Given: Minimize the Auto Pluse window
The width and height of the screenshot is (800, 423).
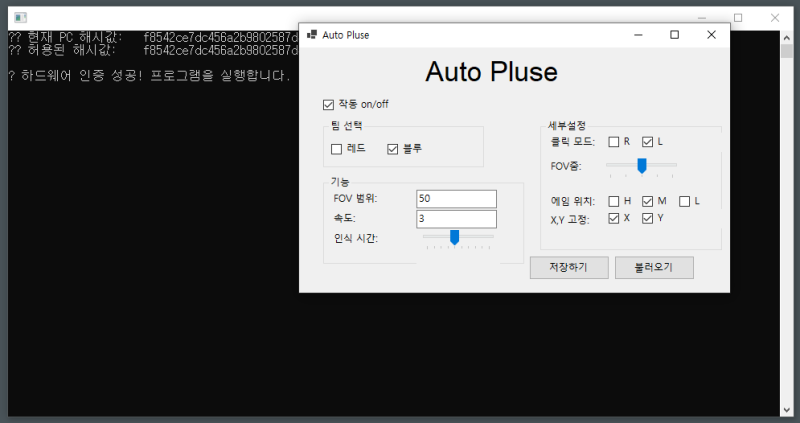Looking at the screenshot, I should [x=637, y=35].
